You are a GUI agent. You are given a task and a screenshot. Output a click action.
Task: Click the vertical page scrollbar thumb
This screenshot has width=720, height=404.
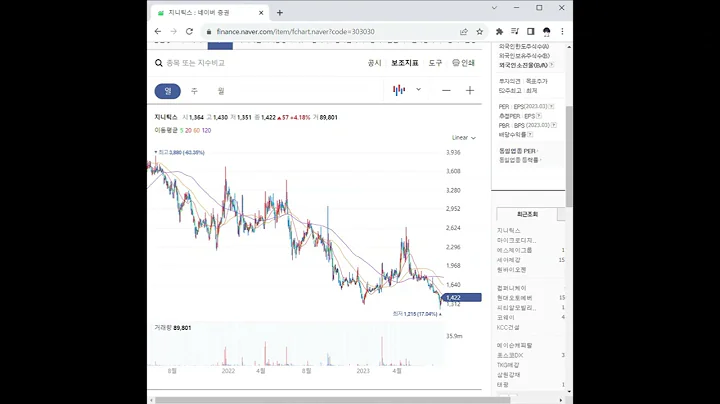coord(569,156)
